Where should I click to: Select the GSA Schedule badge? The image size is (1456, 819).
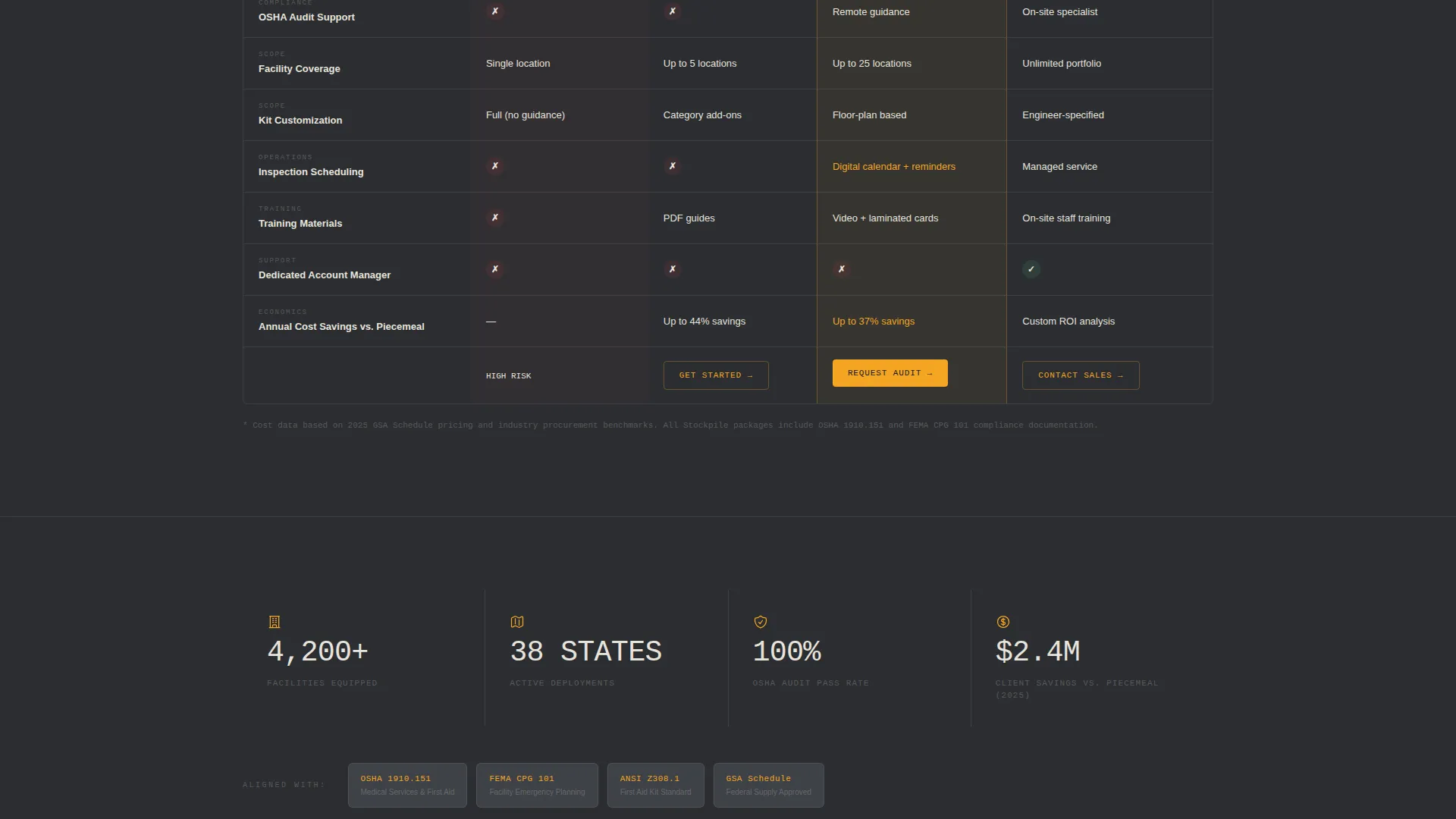(x=768, y=785)
